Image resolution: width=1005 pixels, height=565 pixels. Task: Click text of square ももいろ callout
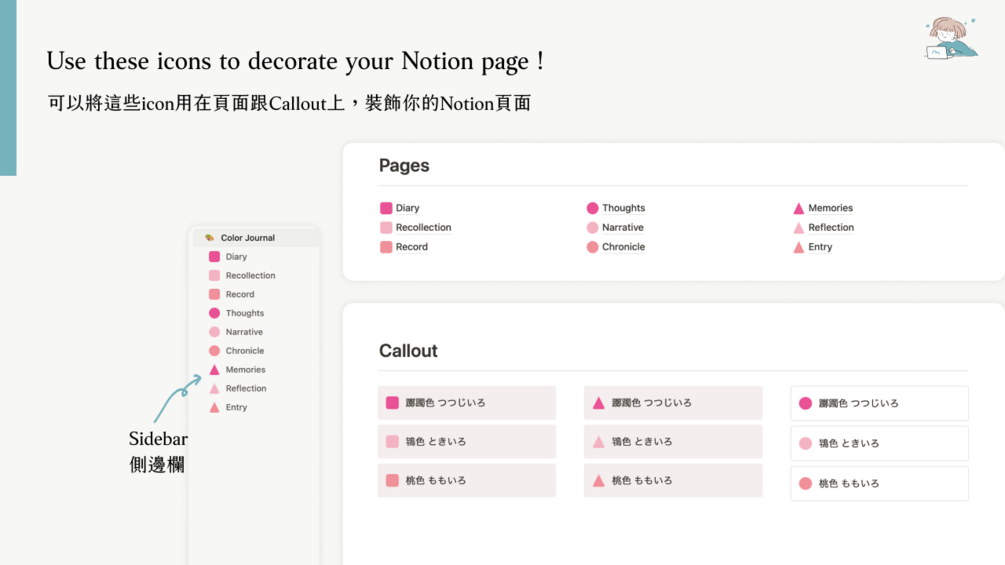[435, 480]
